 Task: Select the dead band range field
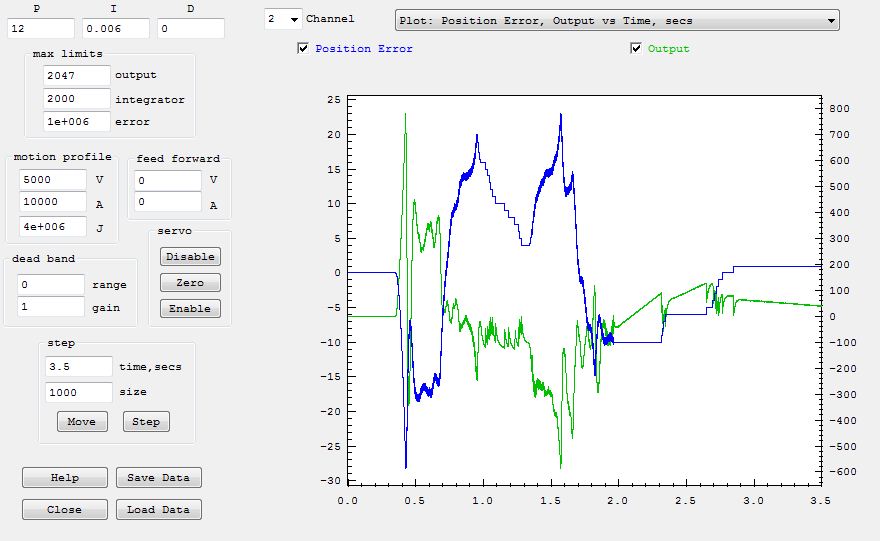[51, 284]
